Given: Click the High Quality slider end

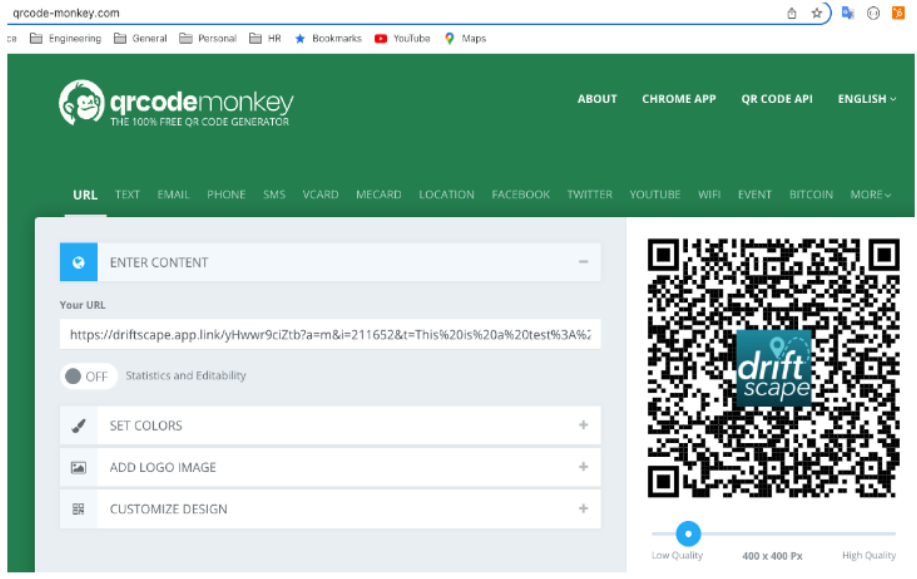Looking at the screenshot, I should (x=868, y=556).
